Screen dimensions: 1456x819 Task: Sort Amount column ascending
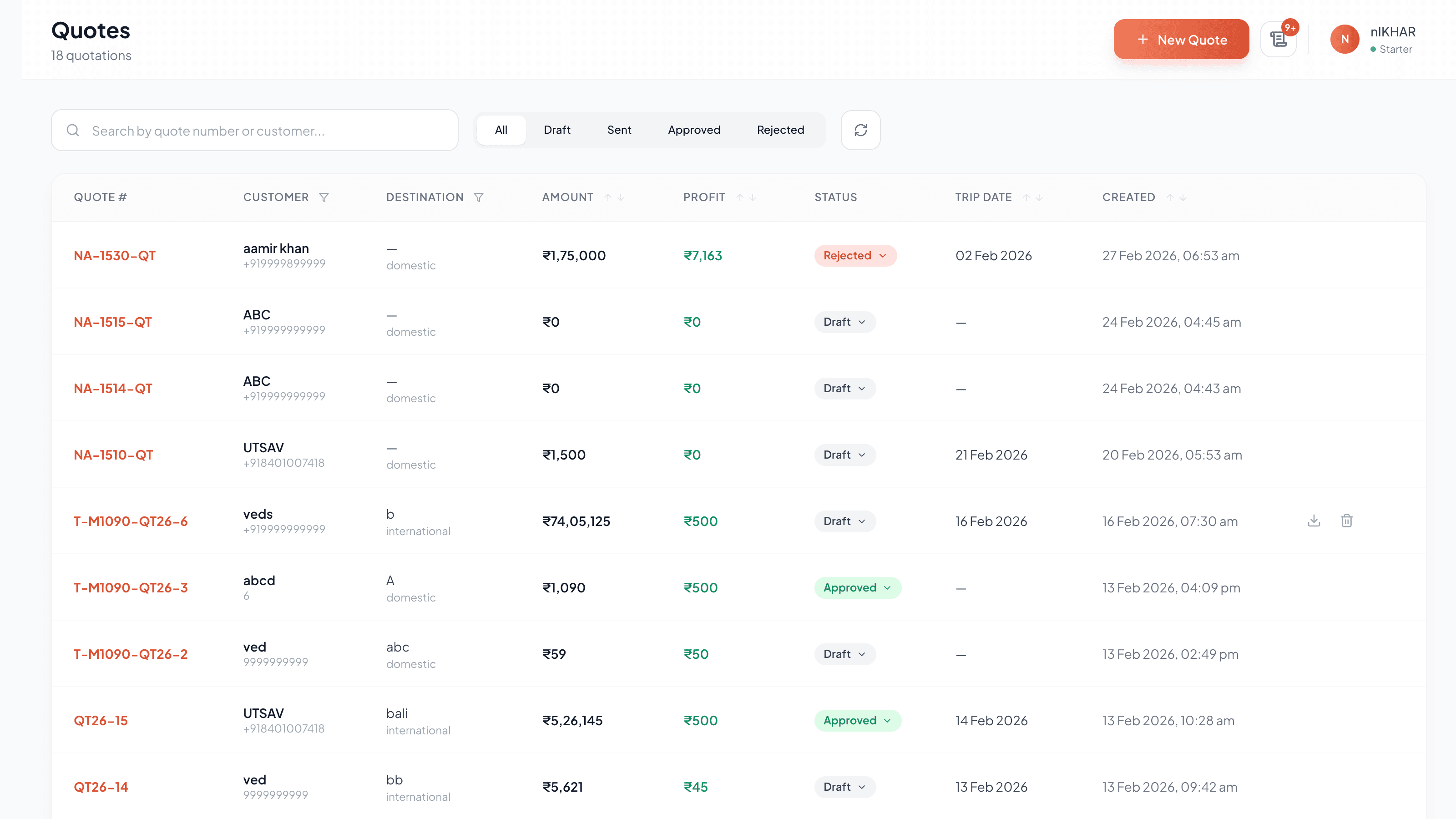[x=608, y=197]
